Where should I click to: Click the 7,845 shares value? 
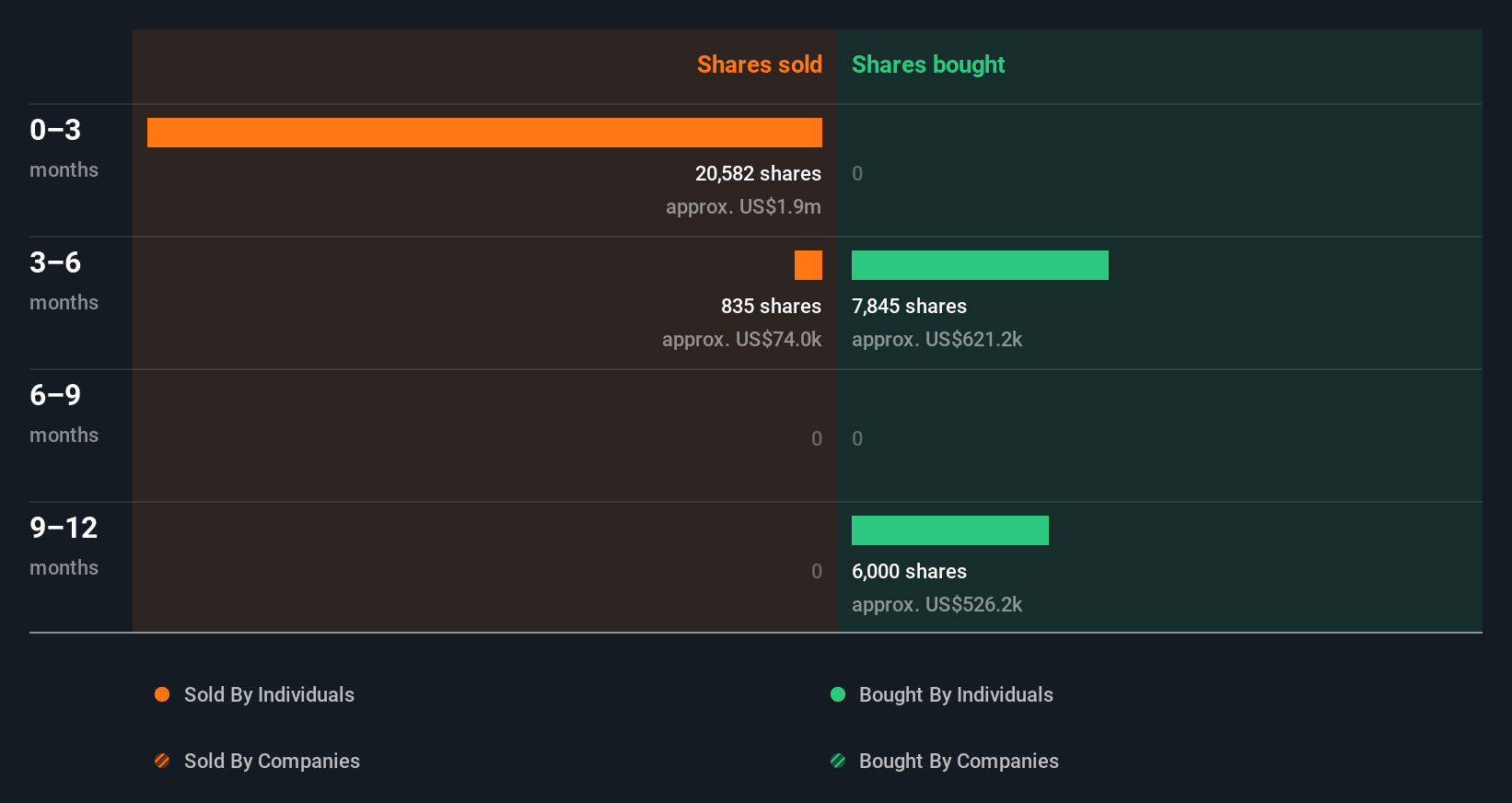point(909,306)
